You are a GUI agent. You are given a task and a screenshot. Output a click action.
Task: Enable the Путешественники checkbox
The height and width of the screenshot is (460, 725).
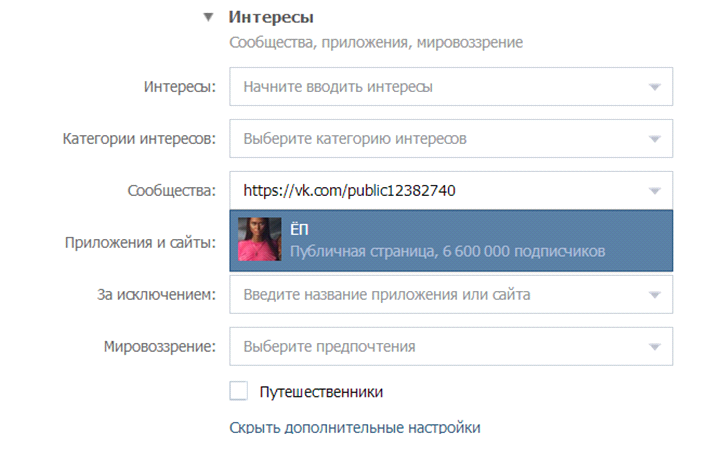(239, 391)
